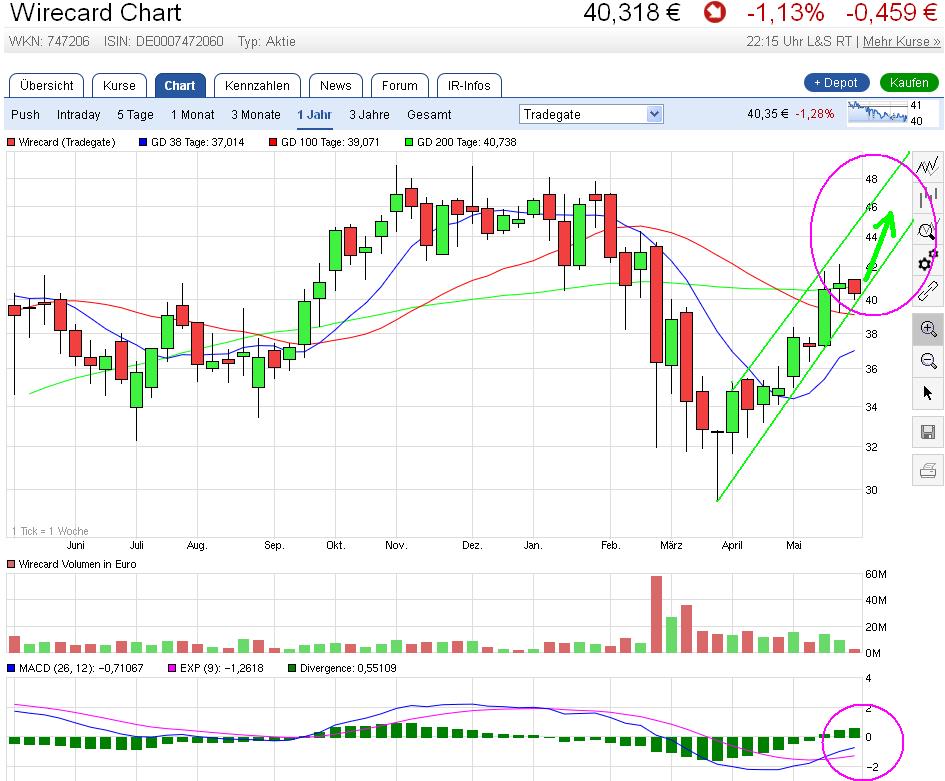
Task: Print the chart with printer icon
Action: [928, 470]
